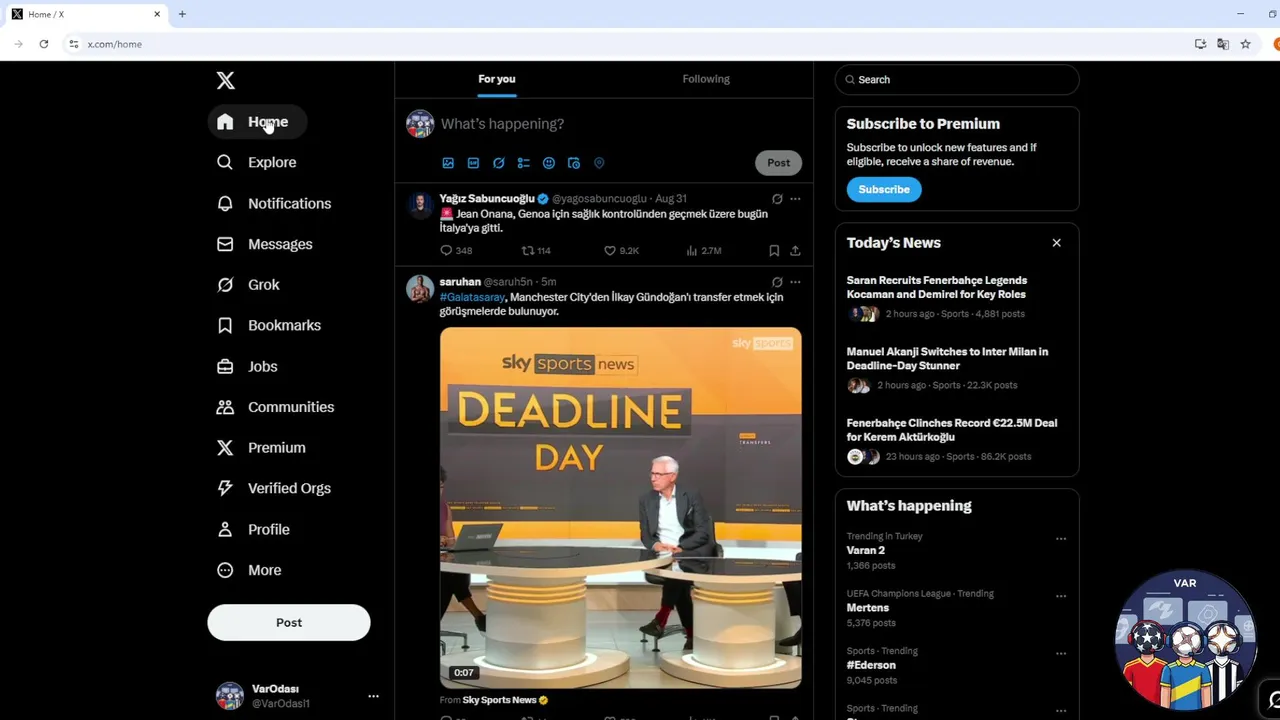Click the x.com/home address bar
The height and width of the screenshot is (720, 1280).
point(630,44)
